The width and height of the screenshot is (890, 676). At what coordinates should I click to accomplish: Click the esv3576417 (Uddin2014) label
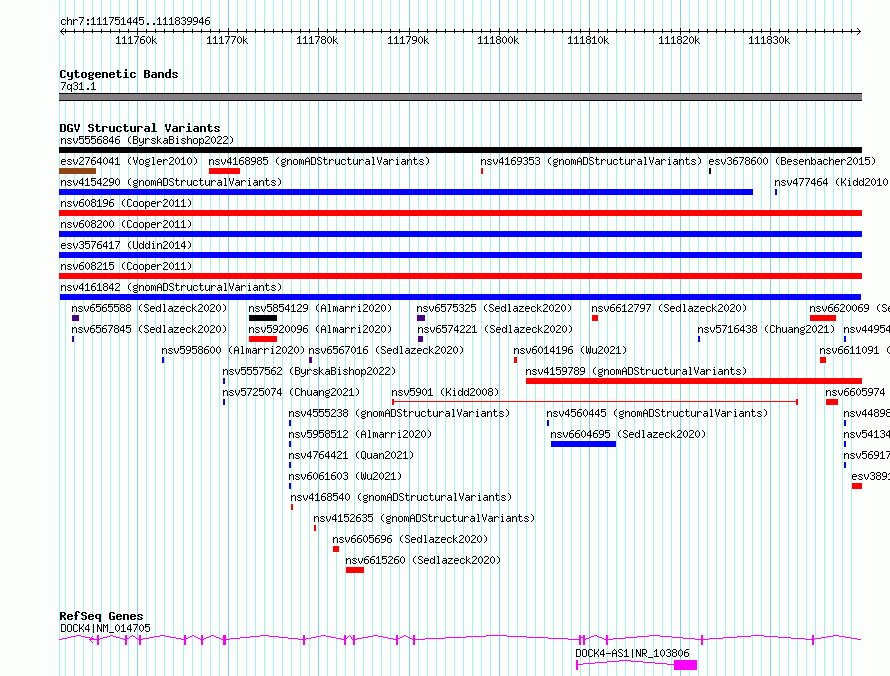tap(126, 245)
